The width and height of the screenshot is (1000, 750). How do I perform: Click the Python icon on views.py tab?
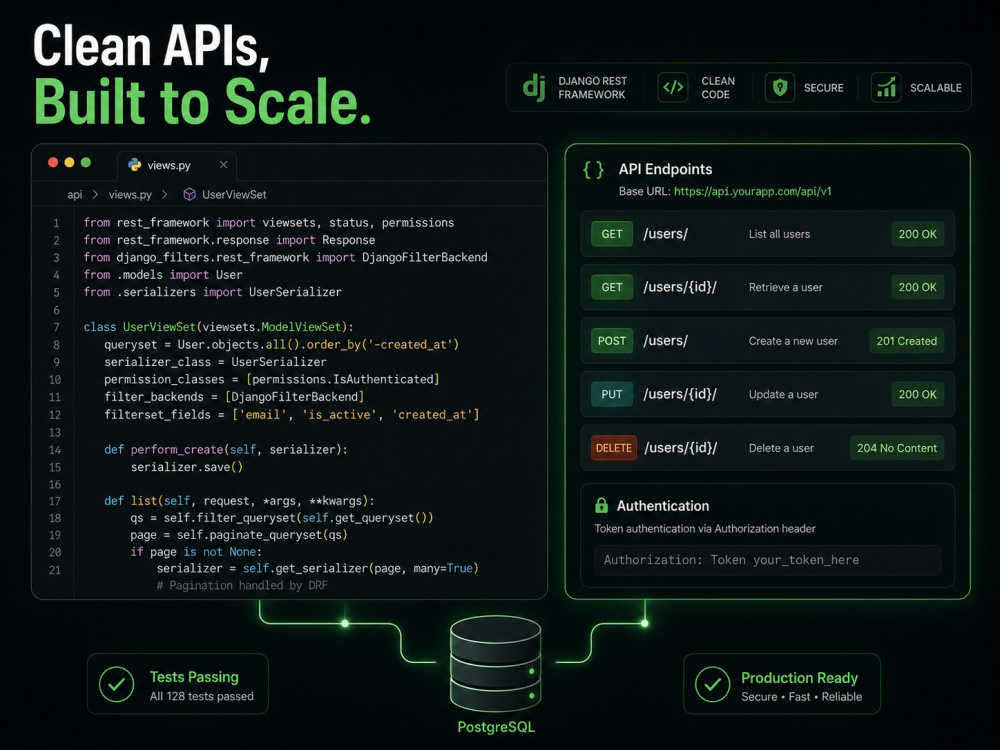tap(135, 165)
